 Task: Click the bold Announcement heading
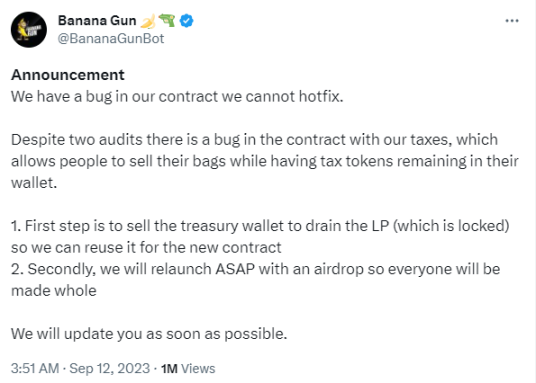(68, 75)
